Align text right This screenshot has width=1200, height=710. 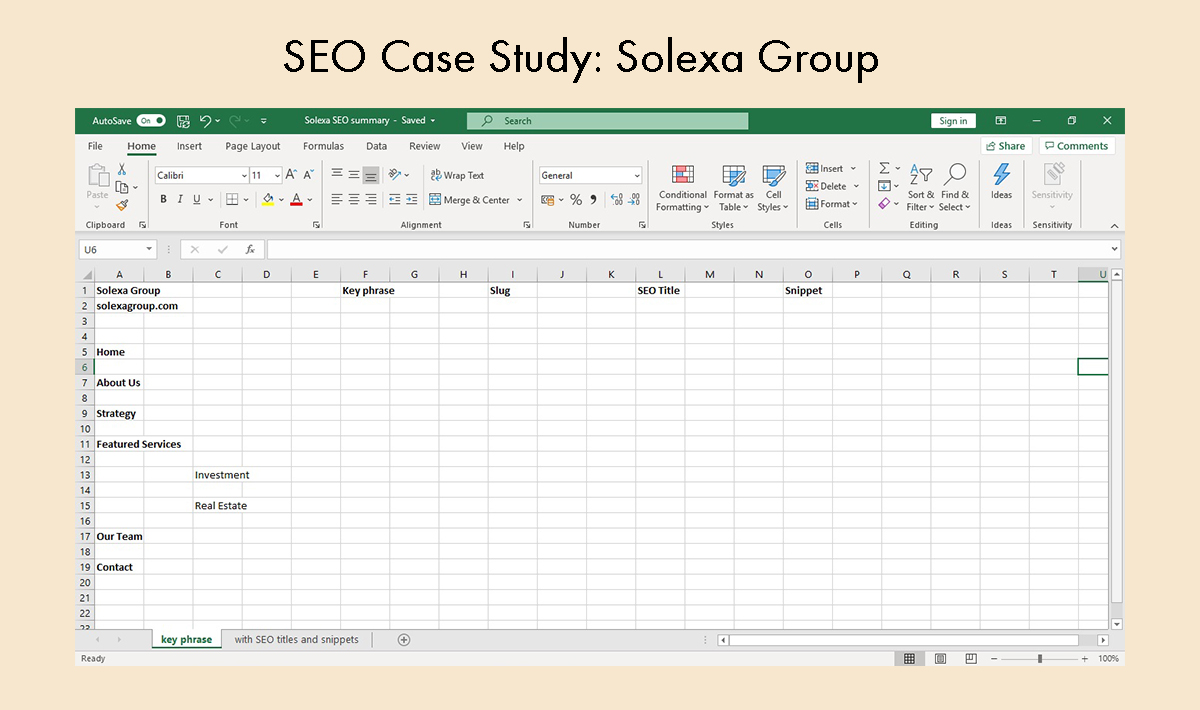(371, 200)
